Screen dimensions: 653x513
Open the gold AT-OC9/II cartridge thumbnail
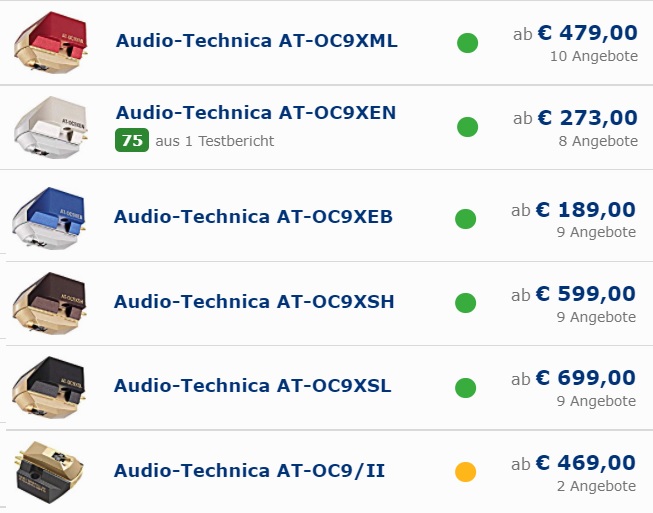pyautogui.click(x=49, y=473)
